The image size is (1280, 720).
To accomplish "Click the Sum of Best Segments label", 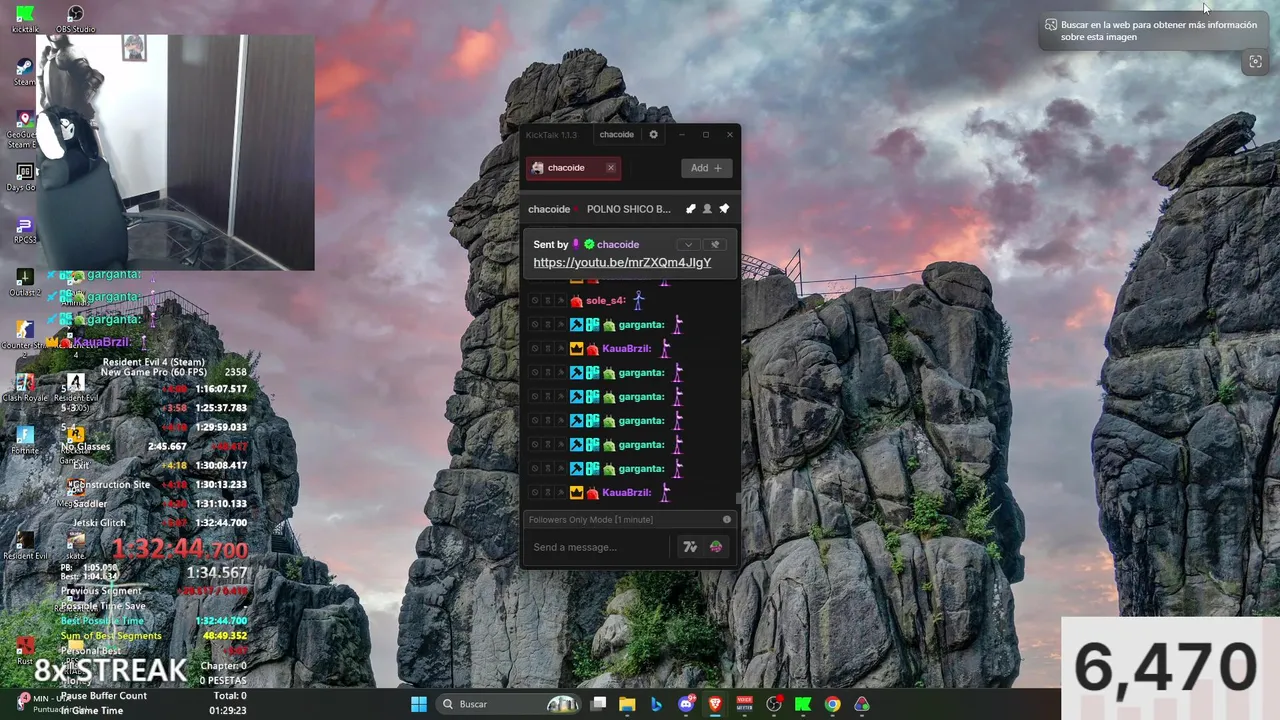I will [x=111, y=636].
